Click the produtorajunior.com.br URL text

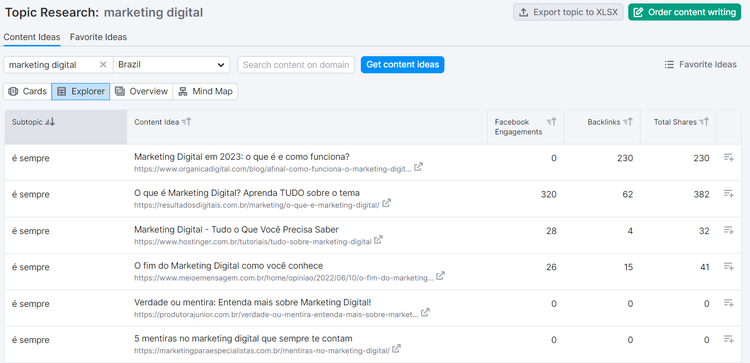[276, 314]
